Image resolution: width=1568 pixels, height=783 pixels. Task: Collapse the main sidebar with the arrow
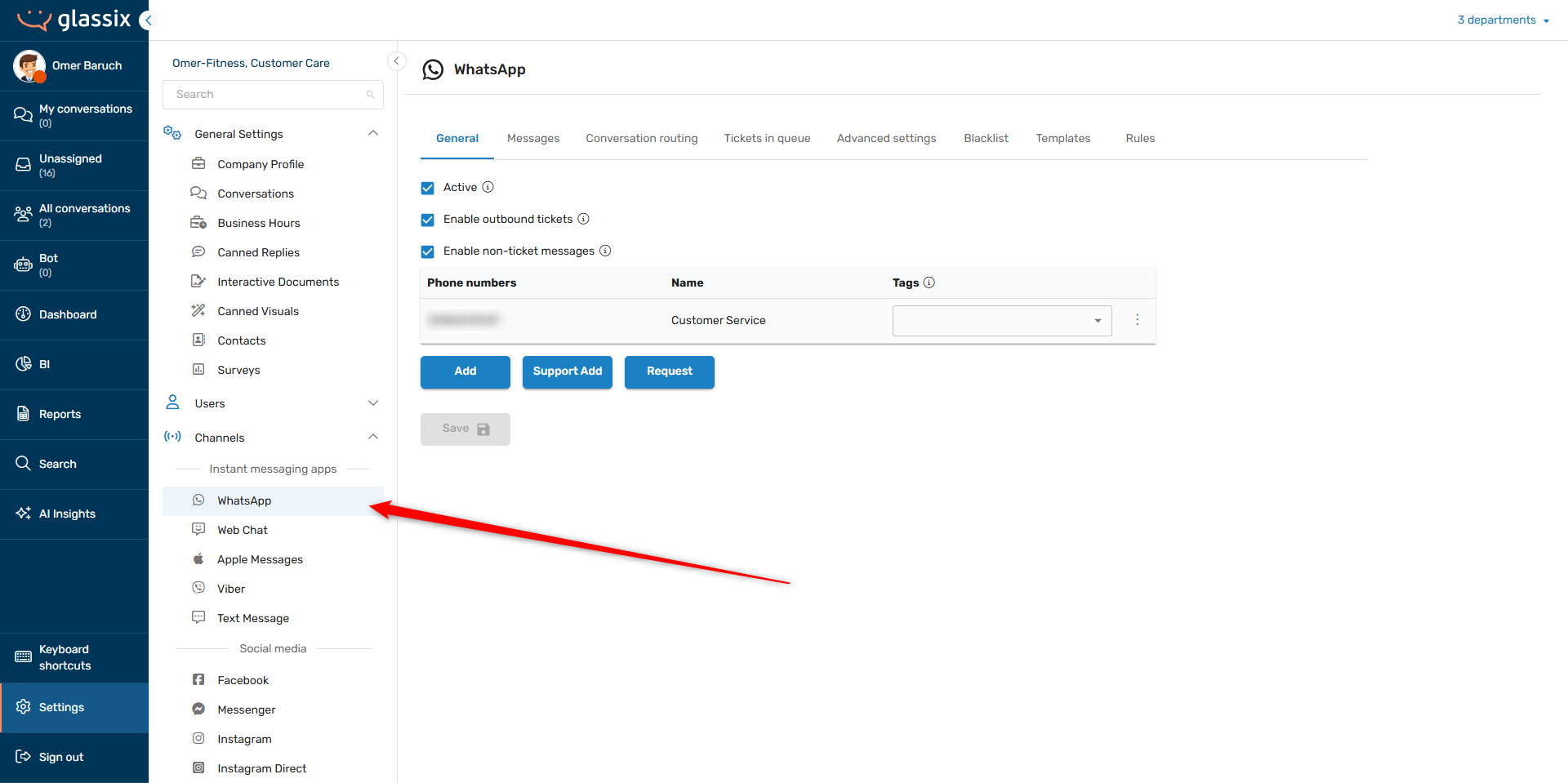click(x=147, y=20)
